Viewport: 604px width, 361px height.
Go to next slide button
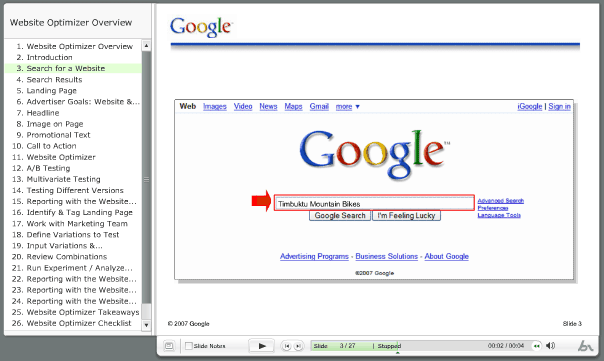click(298, 346)
